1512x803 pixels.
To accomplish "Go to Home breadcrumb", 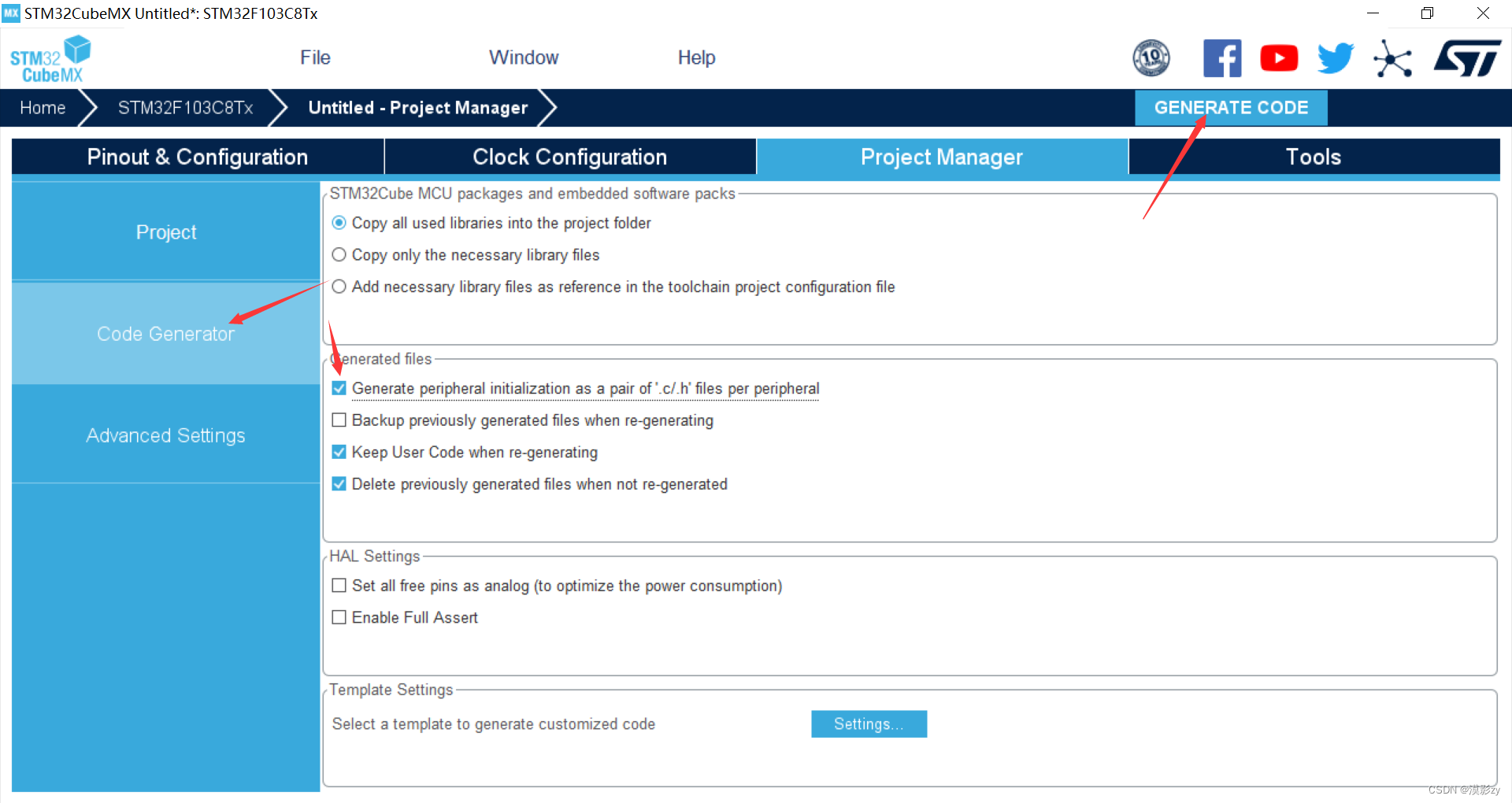I will (43, 108).
